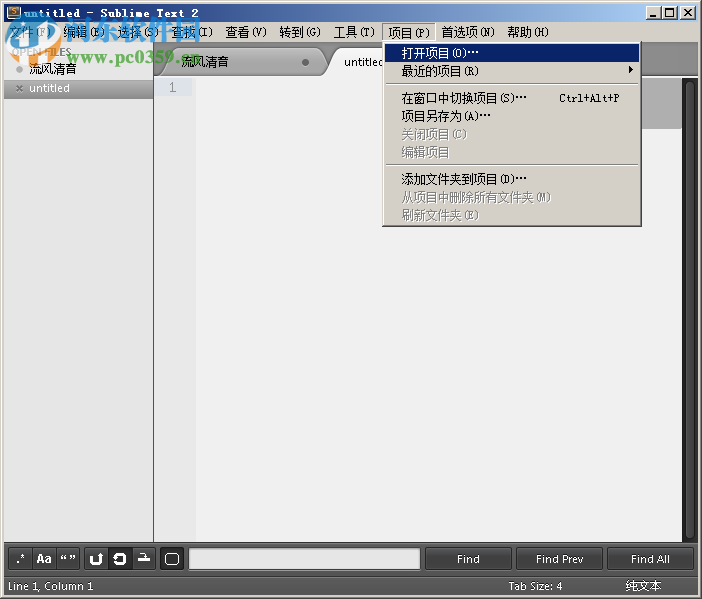Image resolution: width=702 pixels, height=599 pixels.
Task: Open the 文件(F) menu
Action: pos(31,32)
